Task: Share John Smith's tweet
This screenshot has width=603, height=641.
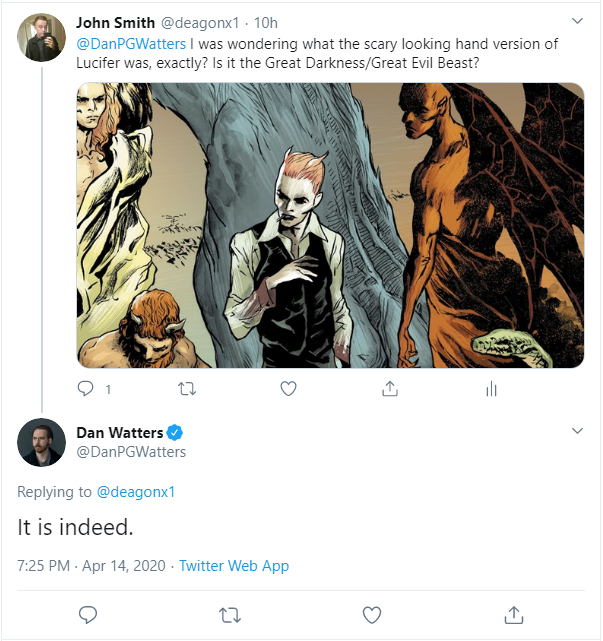Action: click(x=390, y=388)
